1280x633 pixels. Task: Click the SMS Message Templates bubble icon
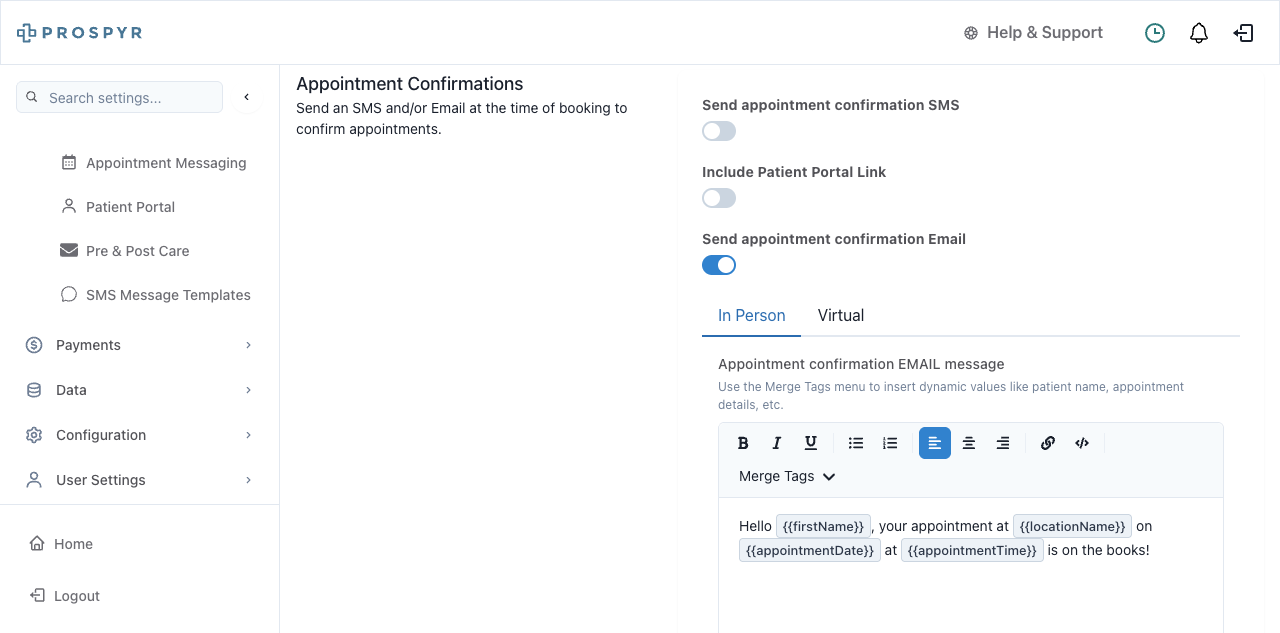[69, 294]
